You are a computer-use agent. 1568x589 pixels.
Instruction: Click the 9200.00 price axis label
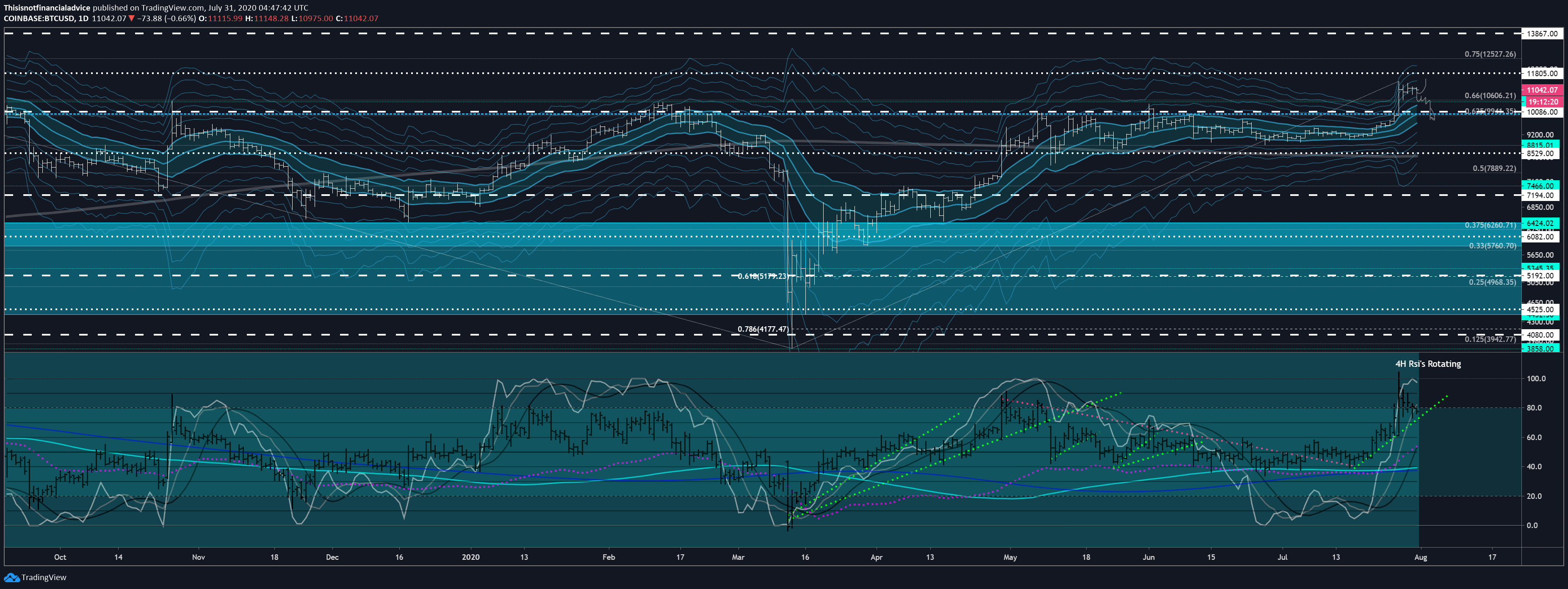pyautogui.click(x=1540, y=135)
